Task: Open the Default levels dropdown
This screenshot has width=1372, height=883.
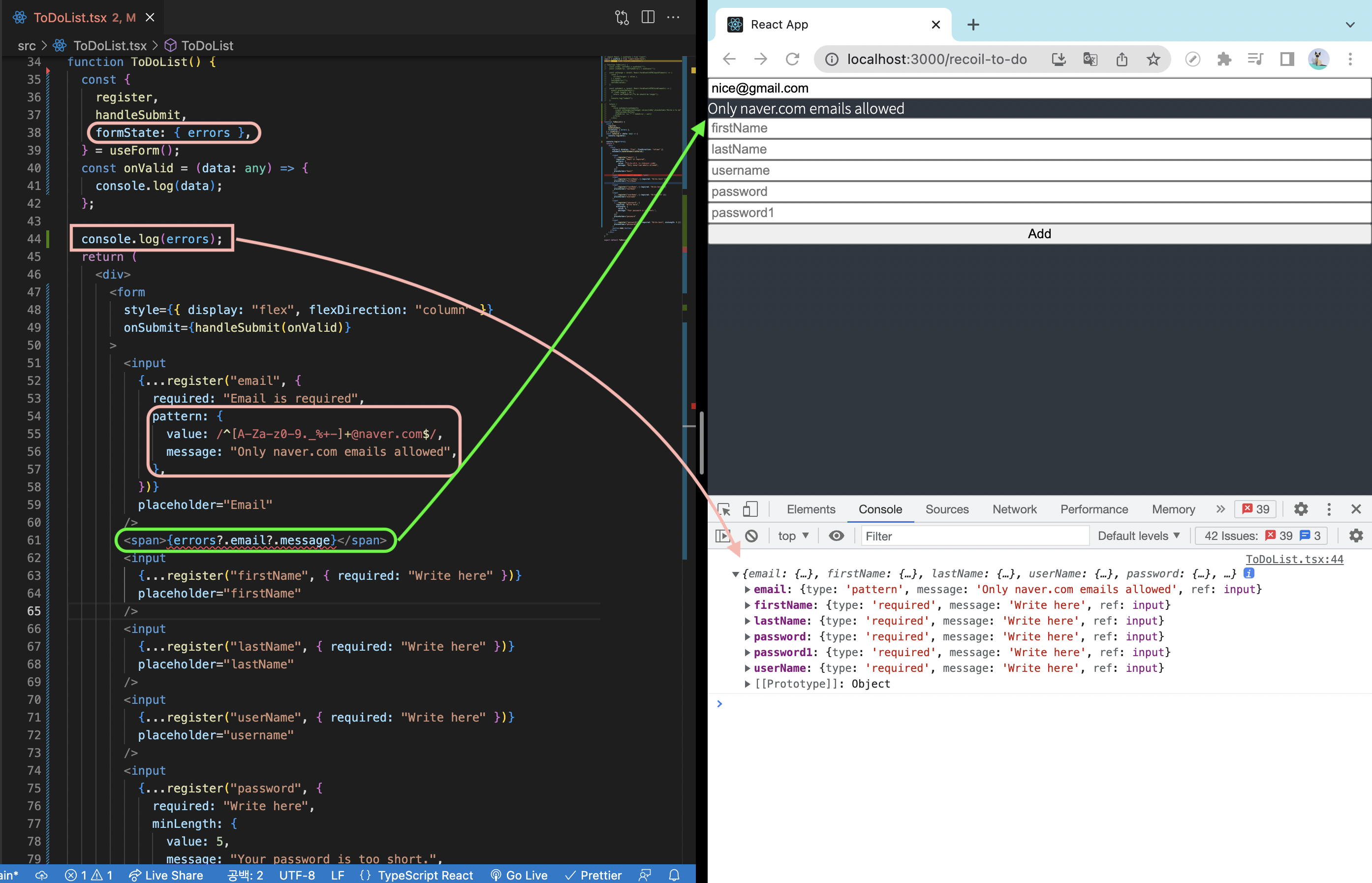Action: click(1138, 536)
